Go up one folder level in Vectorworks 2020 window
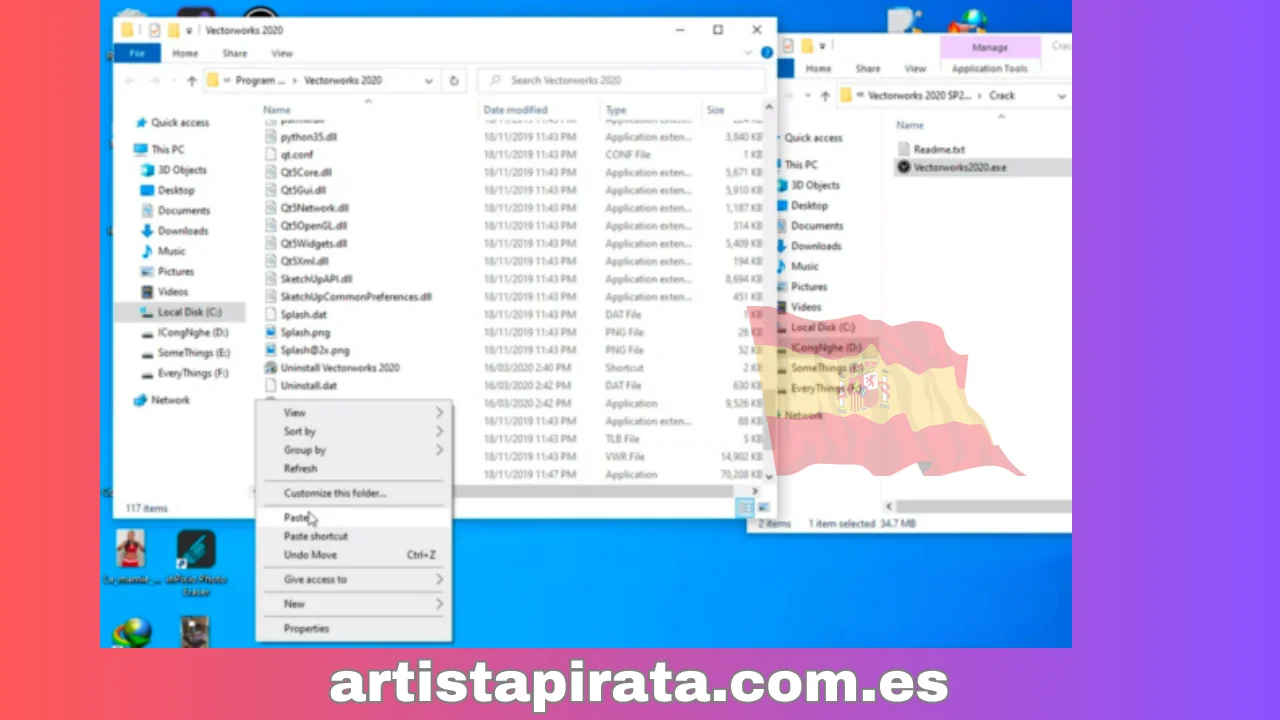This screenshot has width=1280, height=720. pyautogui.click(x=191, y=81)
